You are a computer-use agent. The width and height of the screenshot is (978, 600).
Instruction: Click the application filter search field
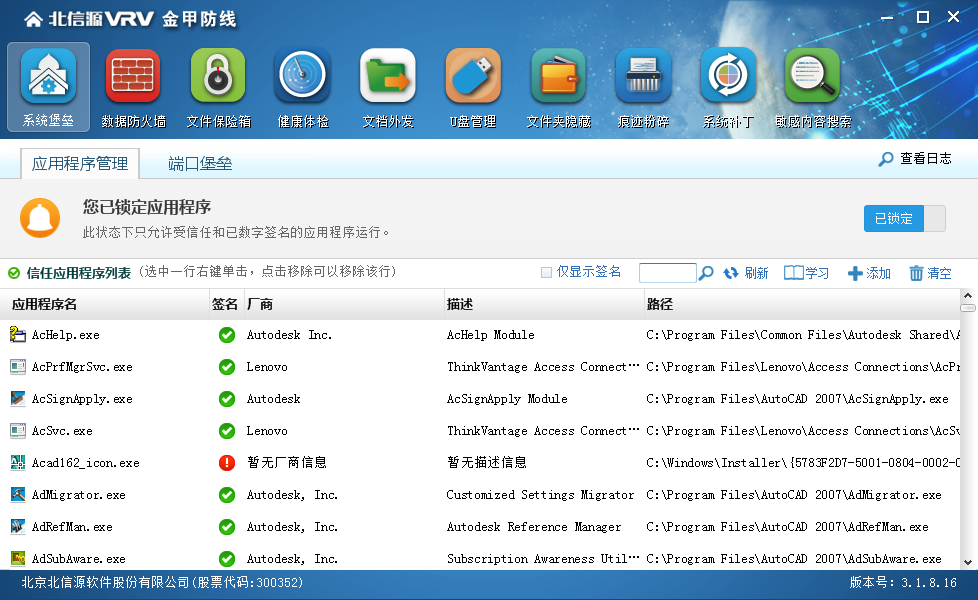[x=667, y=273]
